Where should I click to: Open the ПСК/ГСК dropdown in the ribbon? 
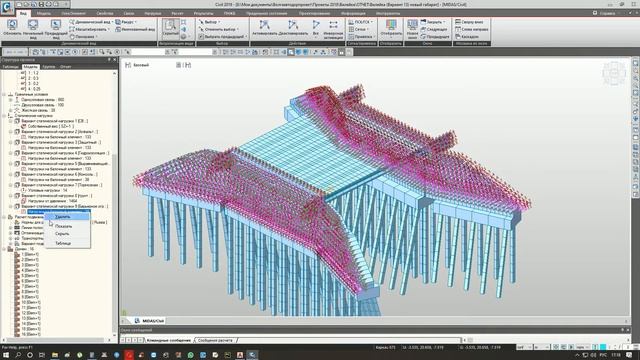click(x=360, y=22)
